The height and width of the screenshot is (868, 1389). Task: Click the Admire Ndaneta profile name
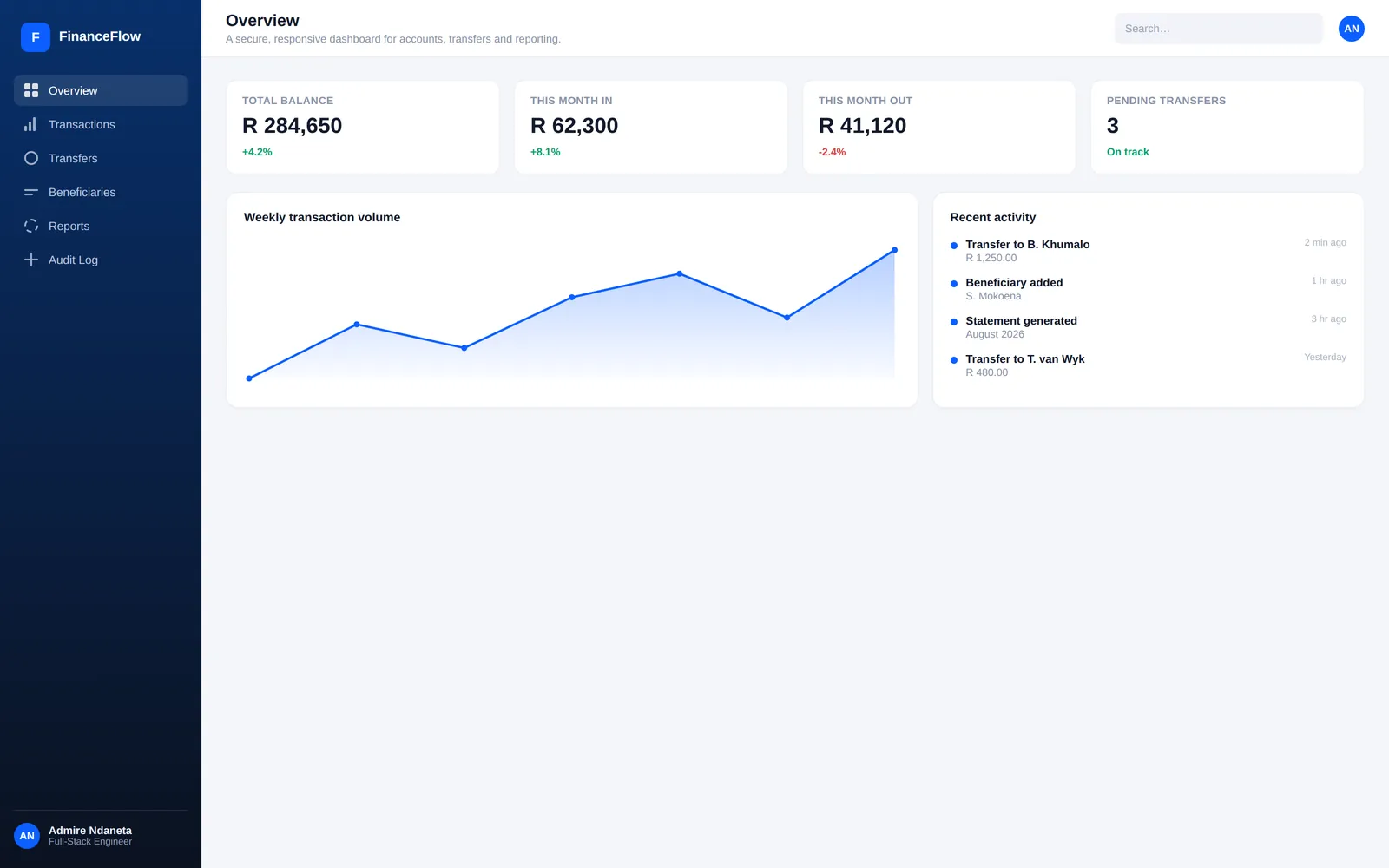(x=90, y=831)
